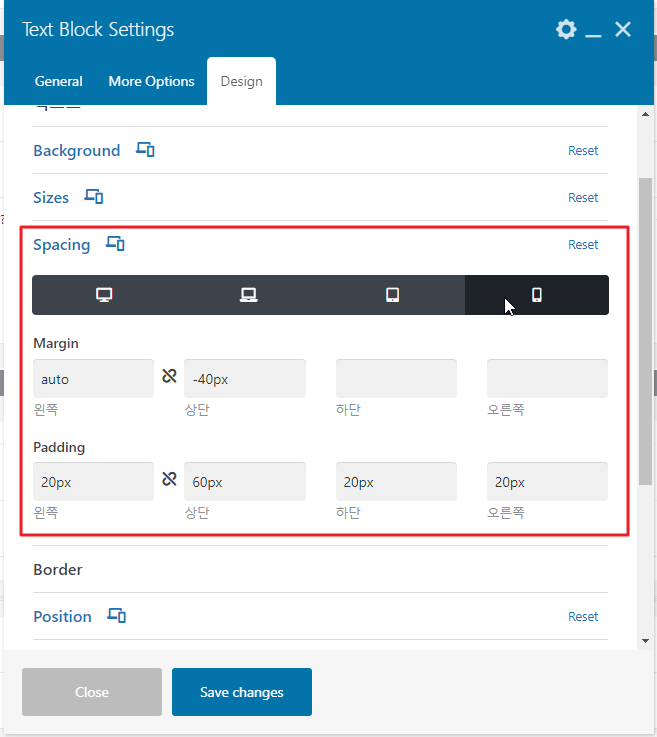
Task: Expand the Background section
Action: (x=77, y=150)
